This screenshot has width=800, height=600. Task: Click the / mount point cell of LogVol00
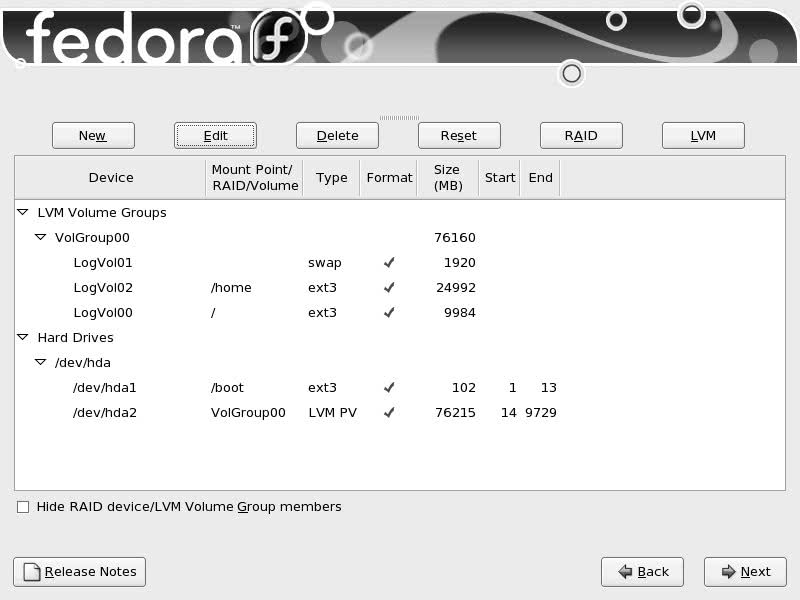pyautogui.click(x=213, y=313)
